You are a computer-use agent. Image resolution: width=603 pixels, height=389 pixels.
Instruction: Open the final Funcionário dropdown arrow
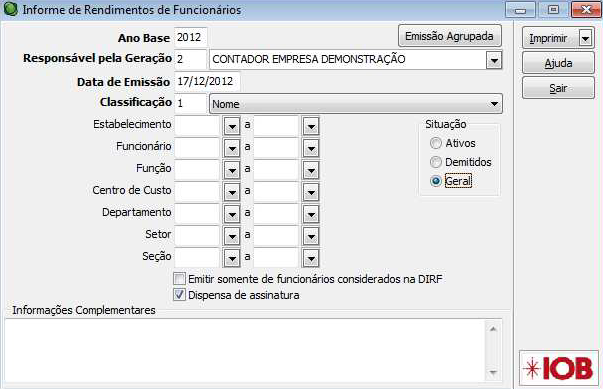click(311, 148)
